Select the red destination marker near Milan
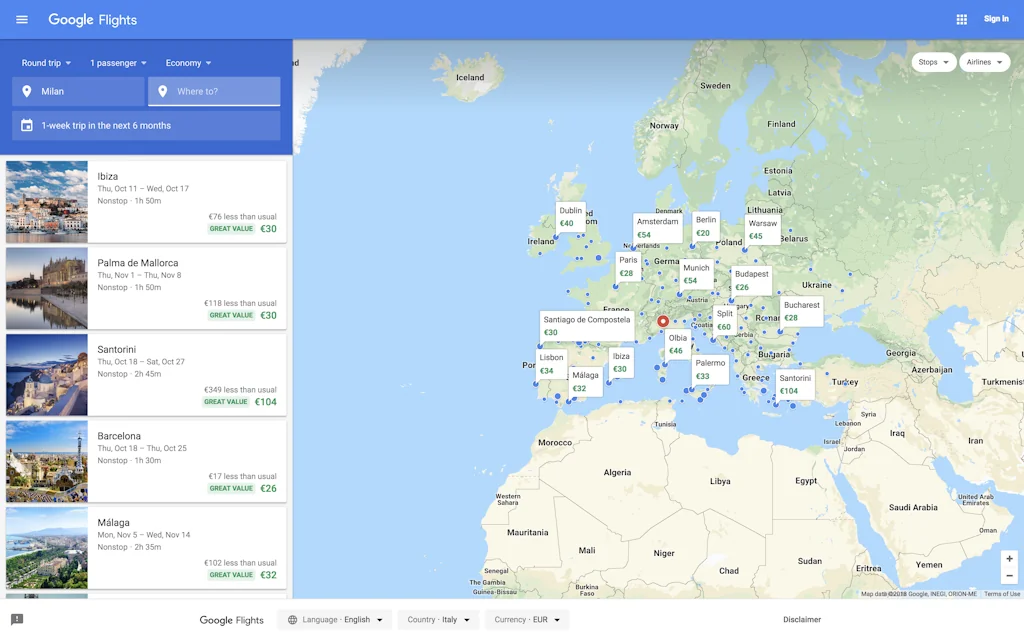The height and width of the screenshot is (640, 1024). [x=662, y=321]
